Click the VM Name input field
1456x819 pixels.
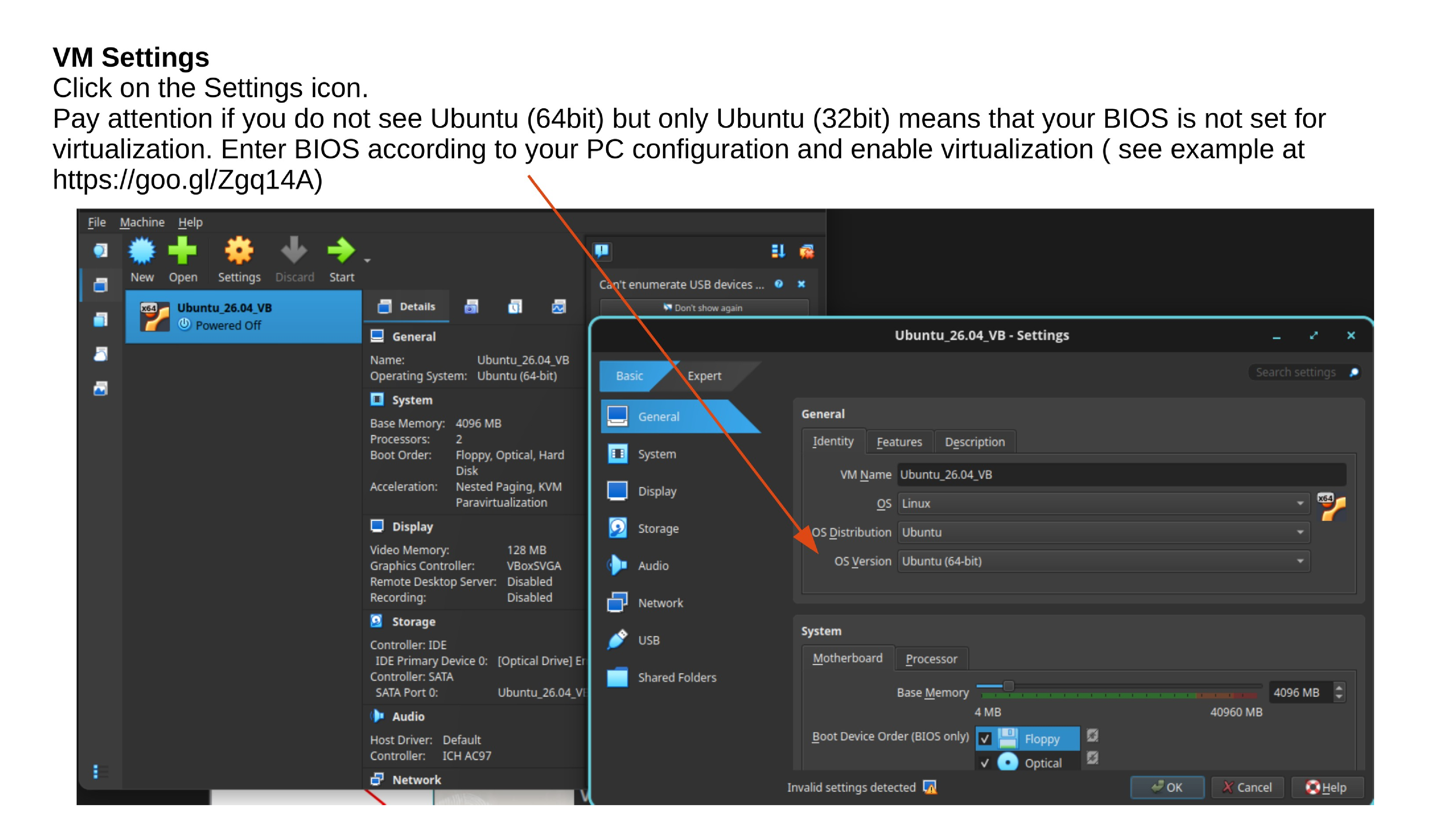(x=1121, y=474)
